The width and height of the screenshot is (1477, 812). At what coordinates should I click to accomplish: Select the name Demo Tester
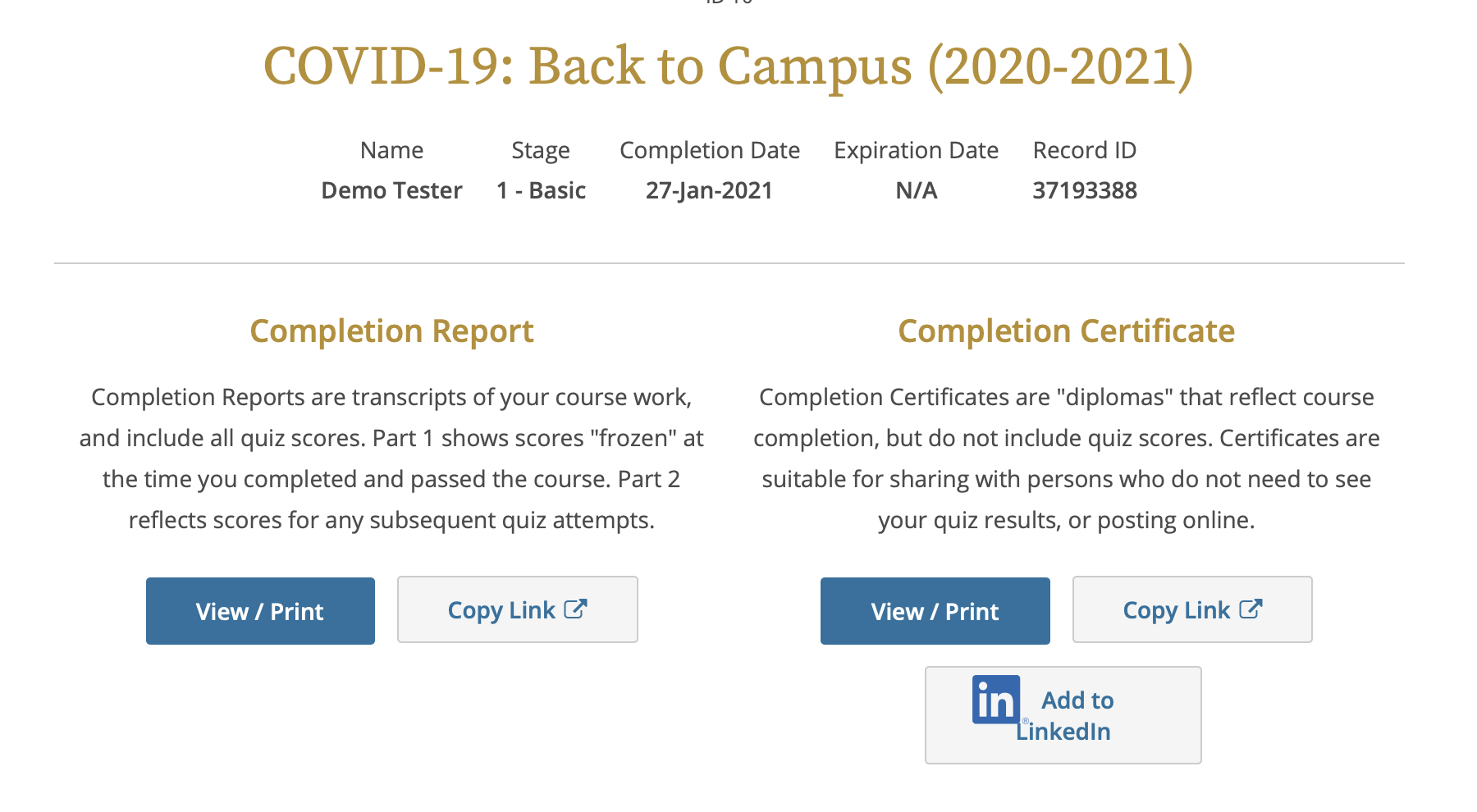(391, 189)
